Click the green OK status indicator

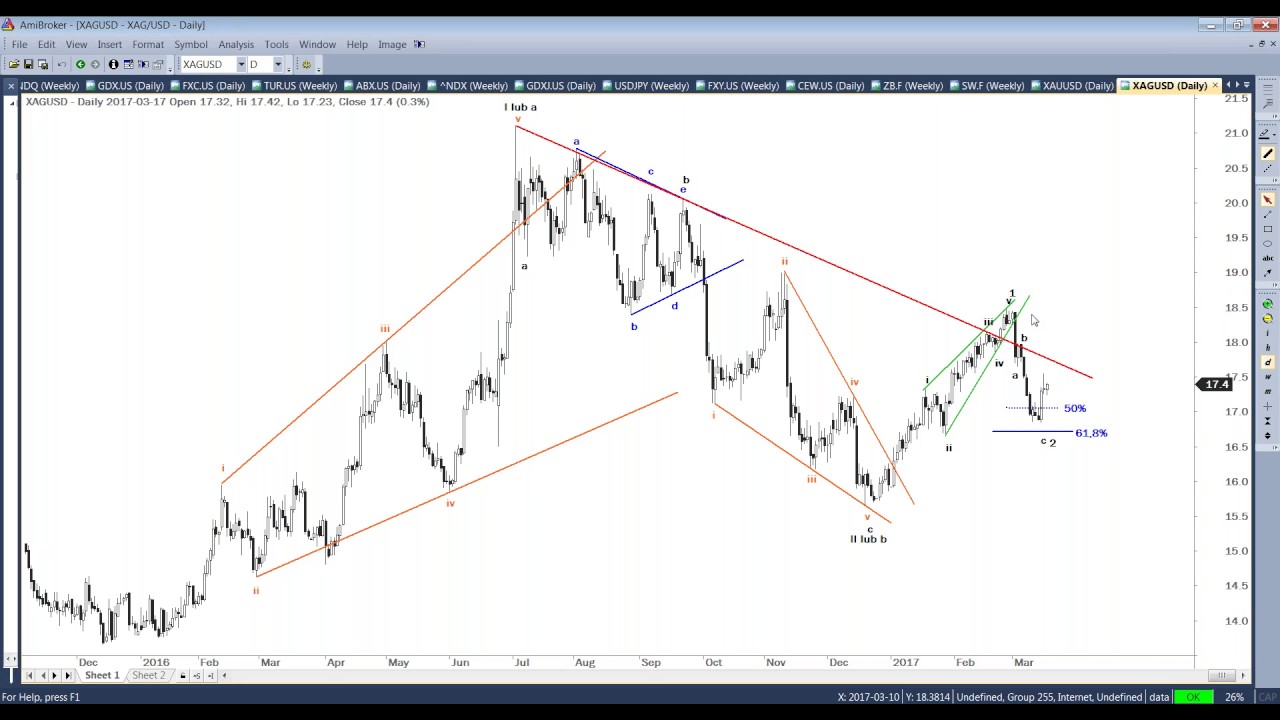(1193, 697)
